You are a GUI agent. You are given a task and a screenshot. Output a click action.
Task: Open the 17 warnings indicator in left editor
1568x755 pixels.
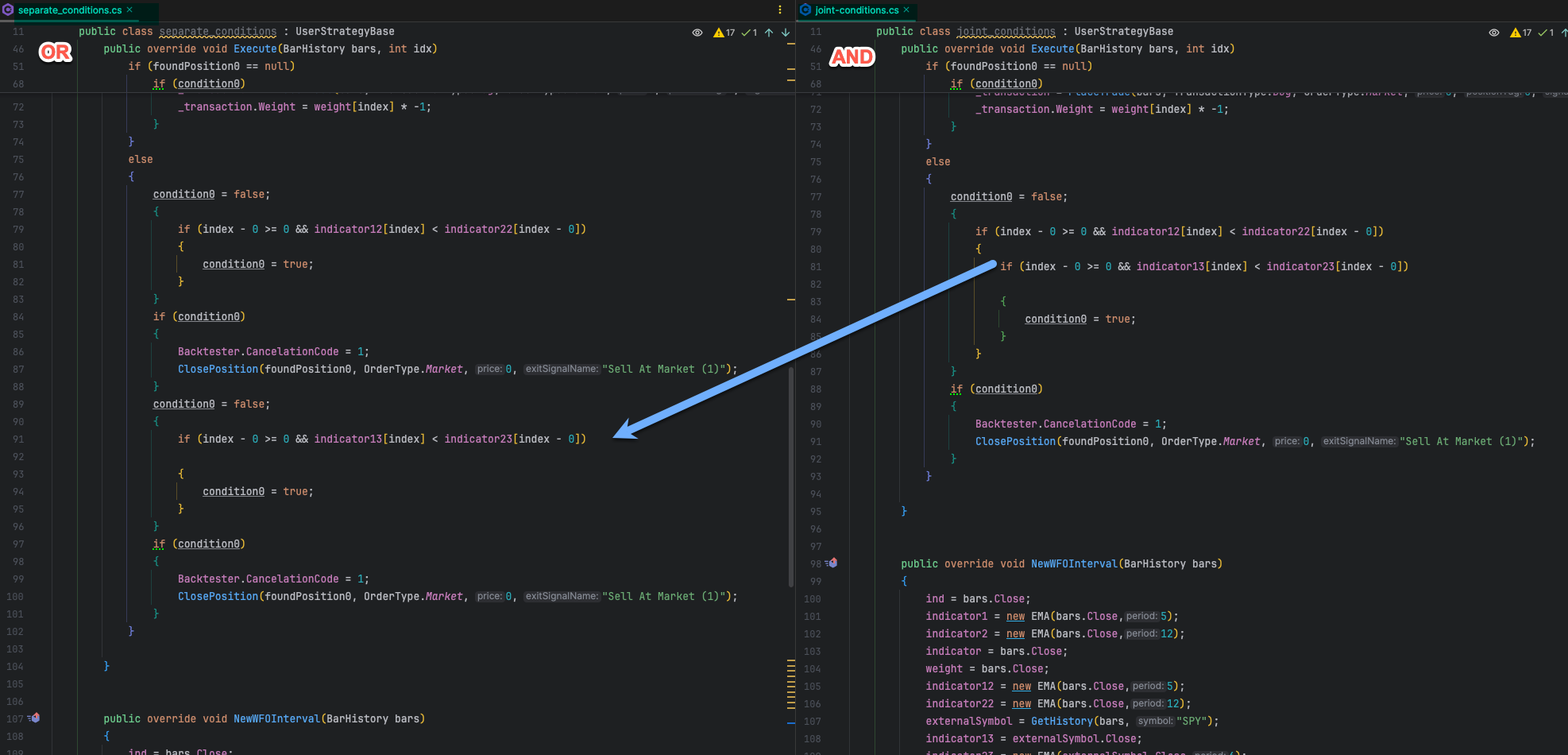[724, 33]
